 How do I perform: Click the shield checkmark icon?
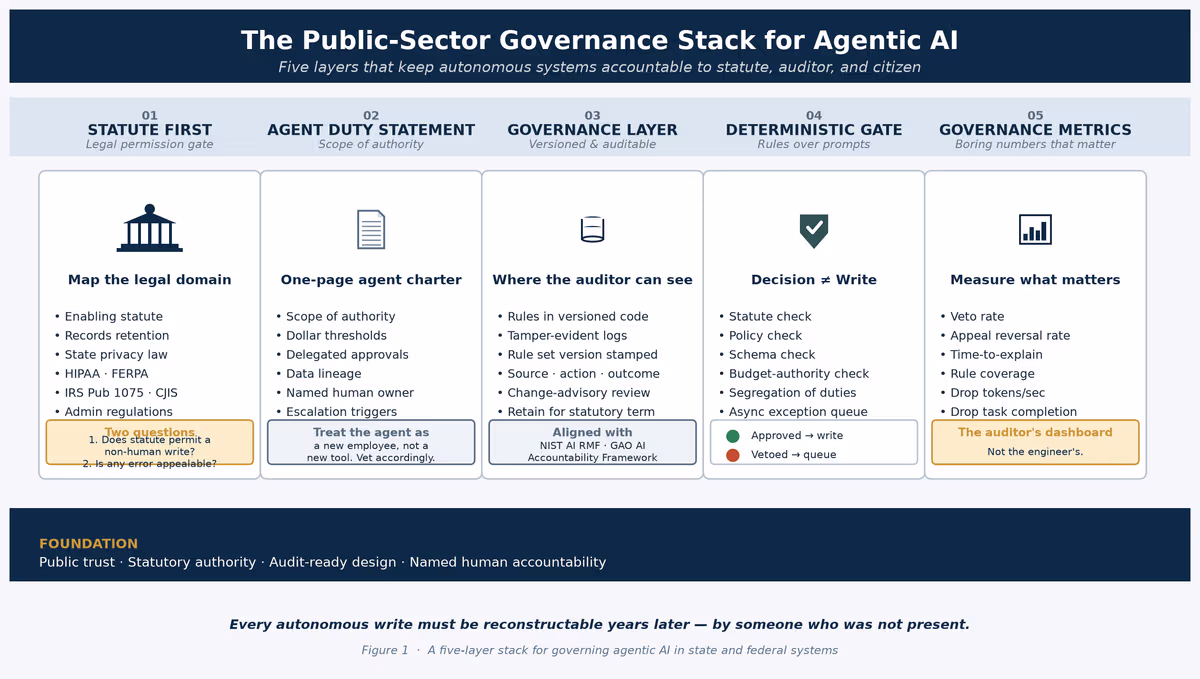(x=814, y=230)
